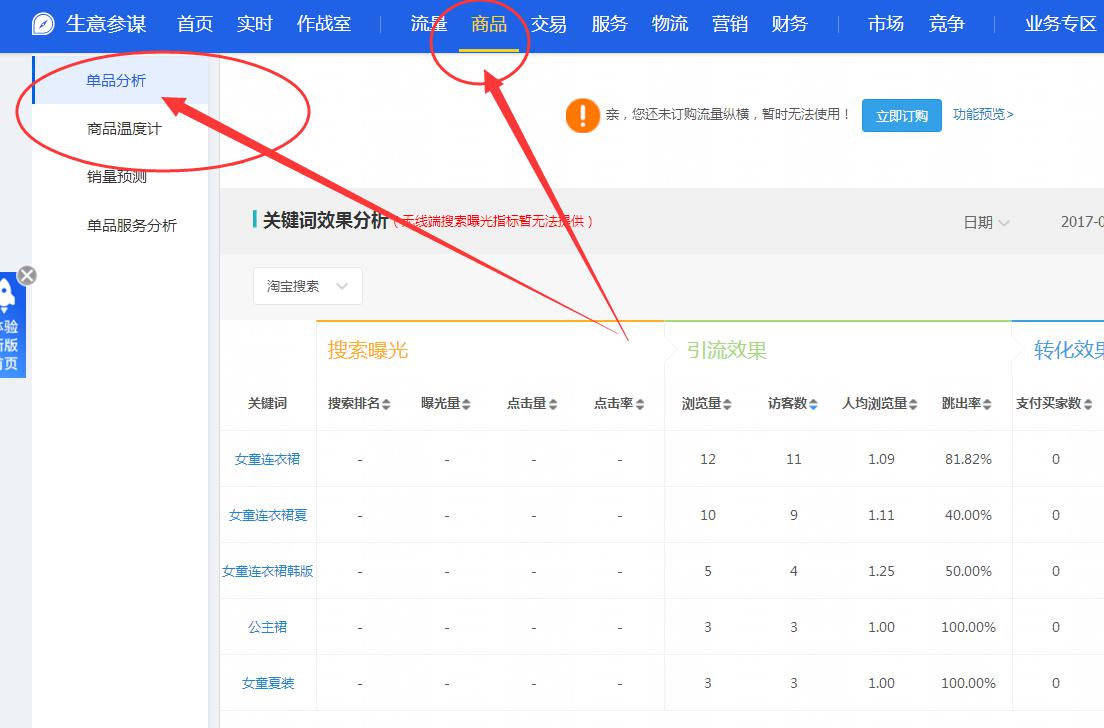Open the 功能预览 link
The image size is (1104, 728).
[x=983, y=115]
